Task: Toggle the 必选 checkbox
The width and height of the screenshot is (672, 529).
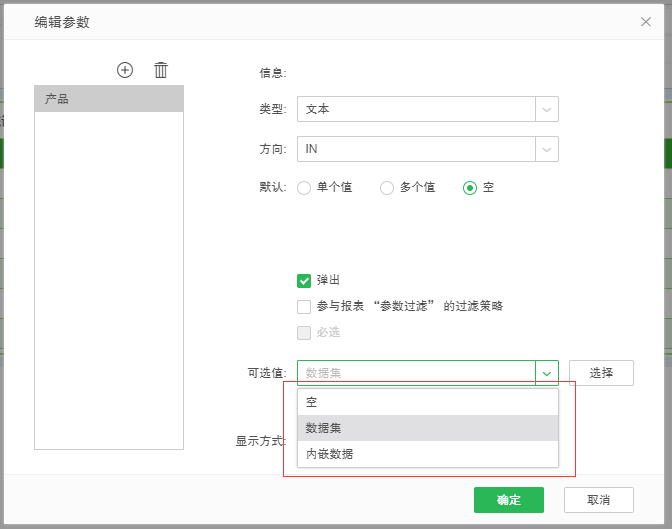Action: click(x=304, y=333)
